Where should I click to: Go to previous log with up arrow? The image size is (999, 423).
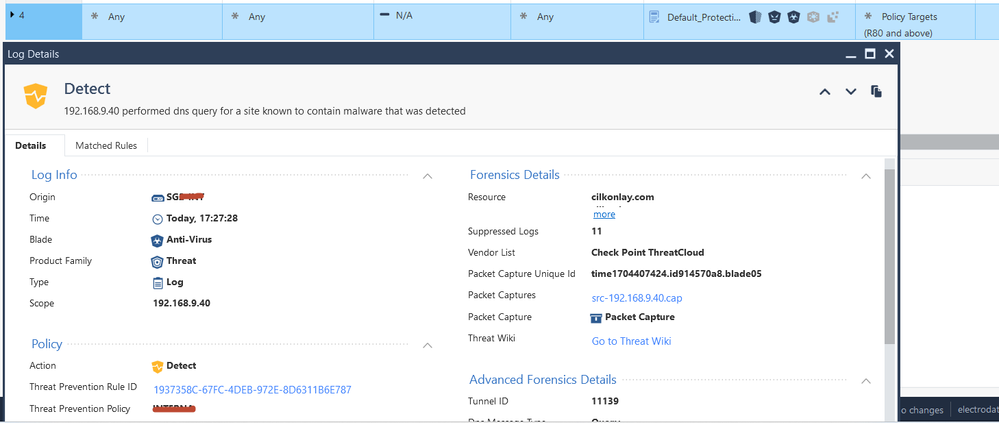[x=825, y=92]
